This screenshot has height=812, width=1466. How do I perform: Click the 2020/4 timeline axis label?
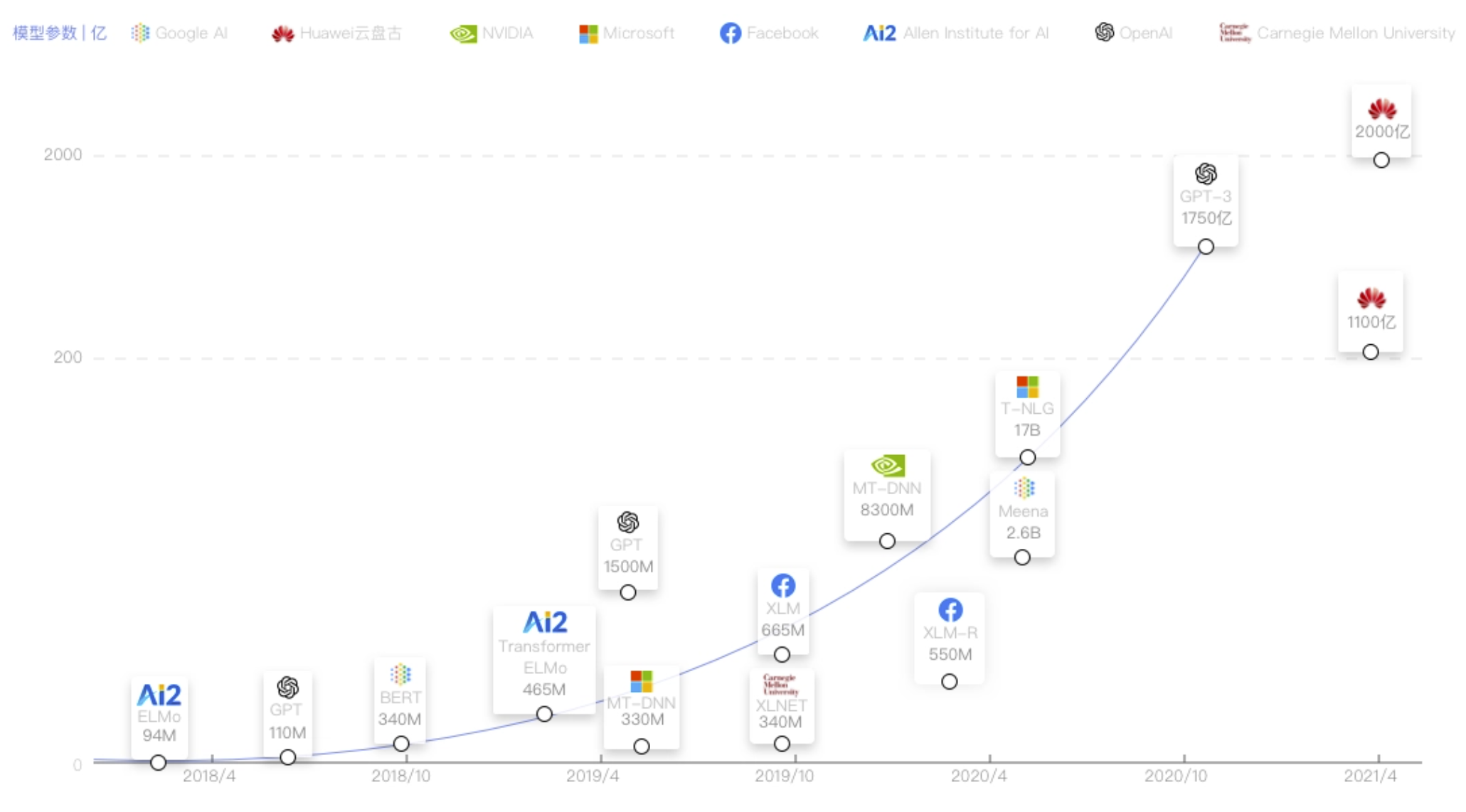979,776
